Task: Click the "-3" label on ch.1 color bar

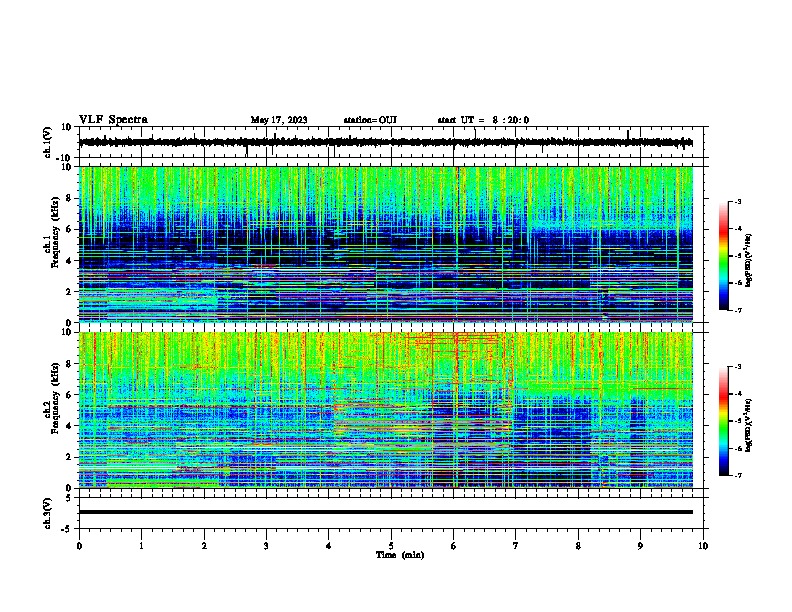Action: click(x=738, y=201)
